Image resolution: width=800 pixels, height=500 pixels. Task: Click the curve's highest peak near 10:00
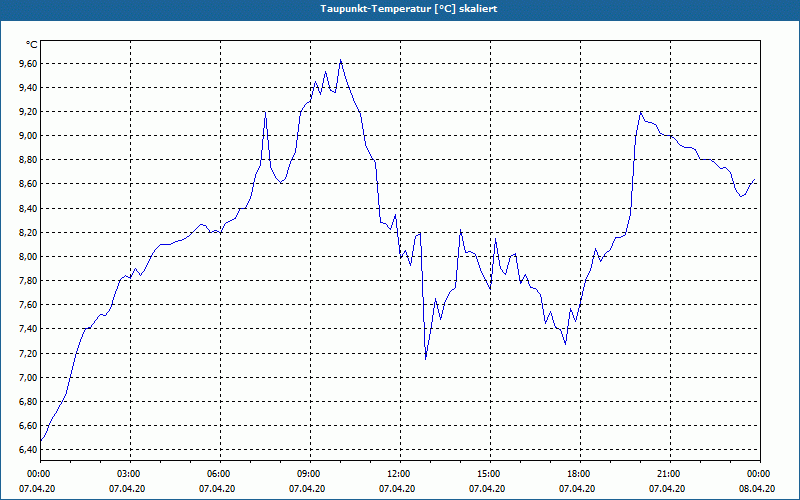[340, 60]
